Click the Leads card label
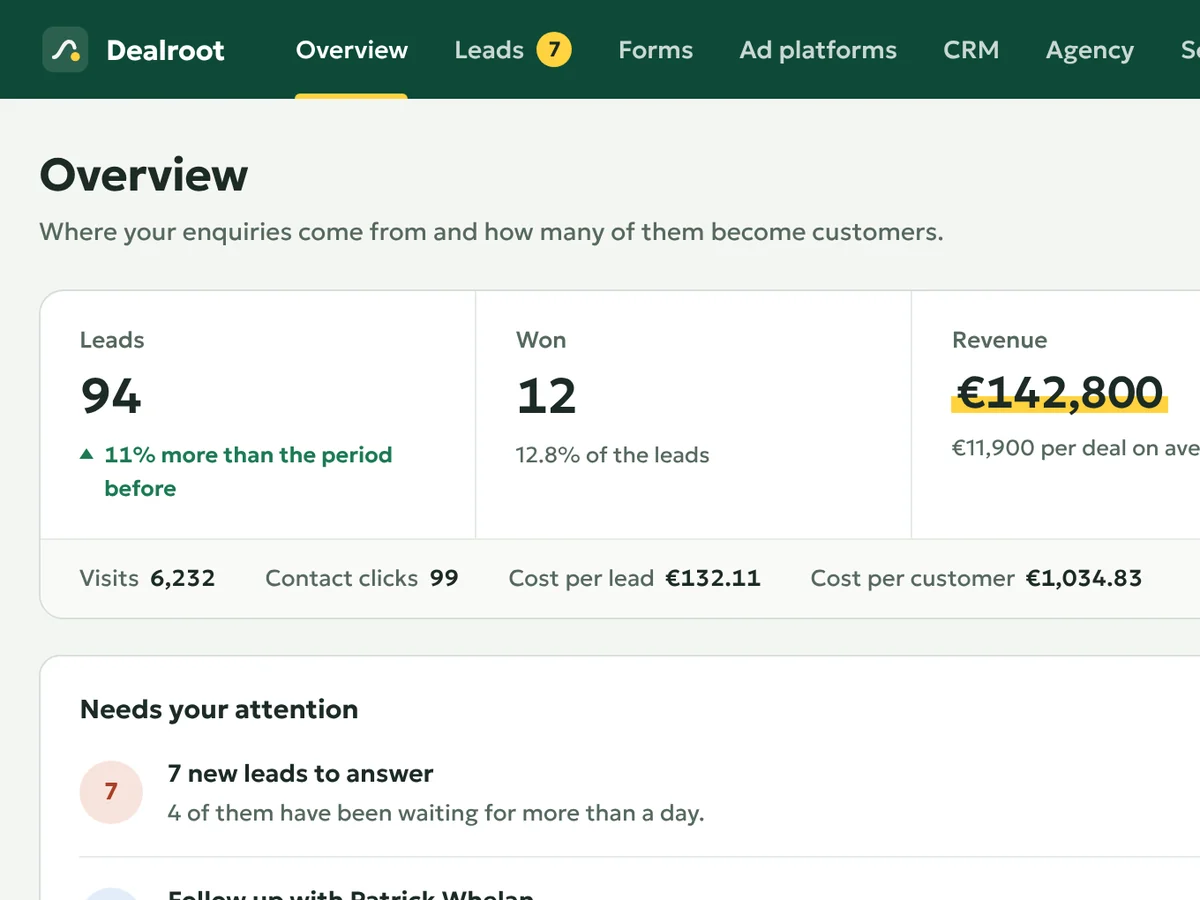Viewport: 1200px width, 900px height. [112, 340]
